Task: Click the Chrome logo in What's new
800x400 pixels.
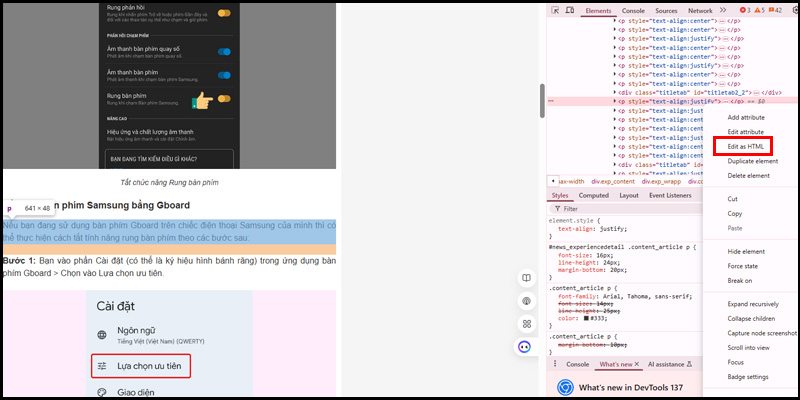Action: coord(565,387)
